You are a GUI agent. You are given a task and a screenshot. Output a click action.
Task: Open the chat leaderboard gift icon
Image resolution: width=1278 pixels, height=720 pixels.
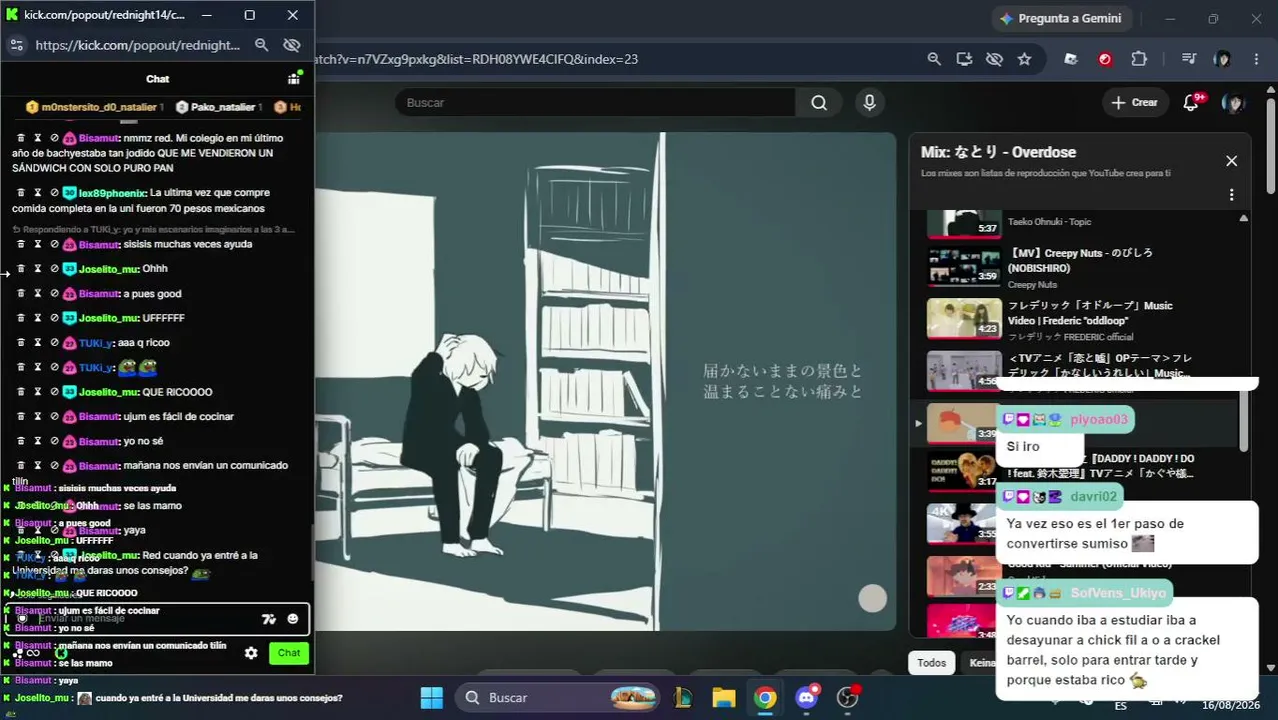tap(294, 79)
